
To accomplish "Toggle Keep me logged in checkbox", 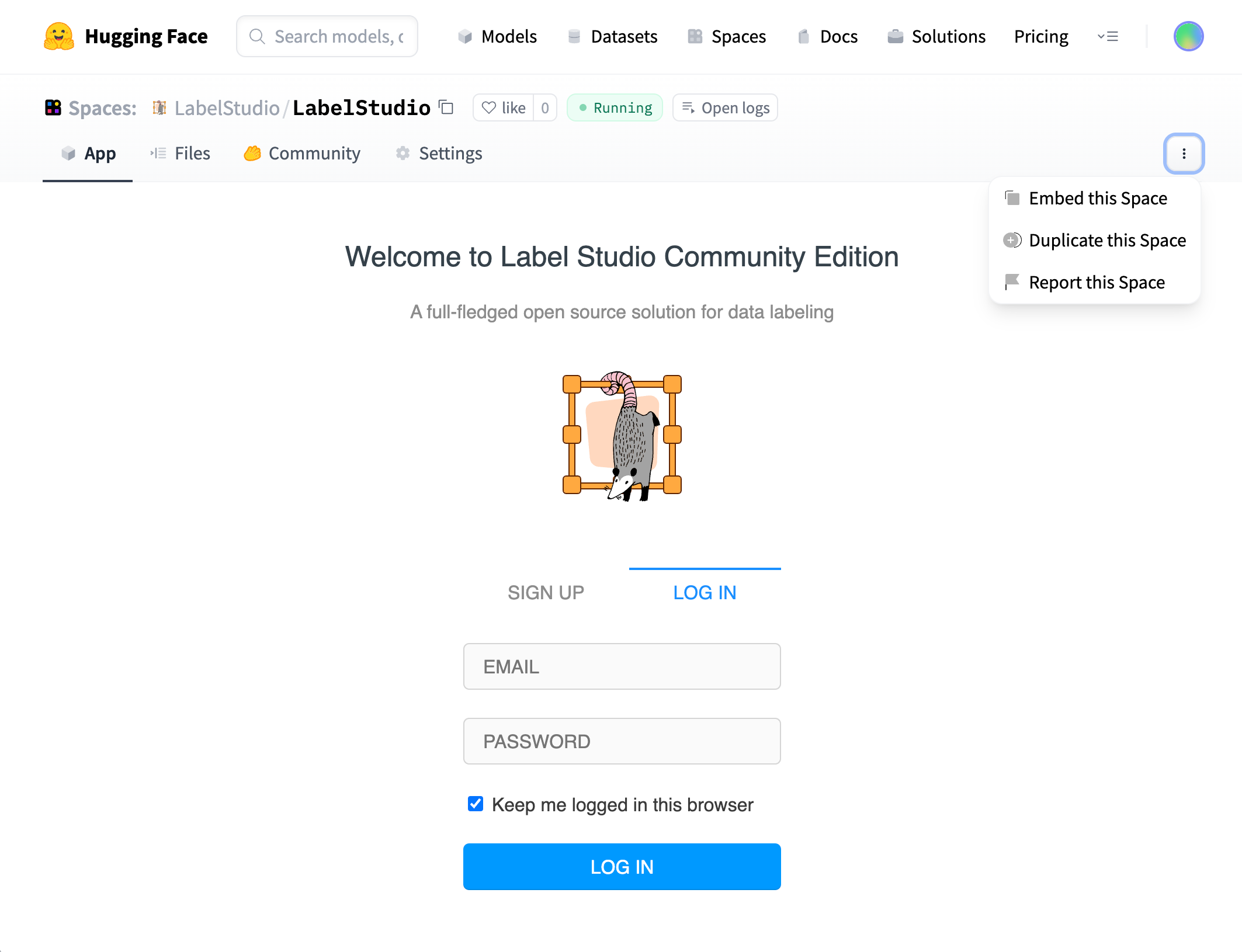I will click(477, 805).
